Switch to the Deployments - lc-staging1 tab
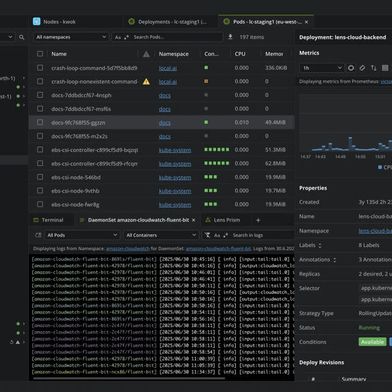This screenshot has width=392, height=392. tap(172, 22)
